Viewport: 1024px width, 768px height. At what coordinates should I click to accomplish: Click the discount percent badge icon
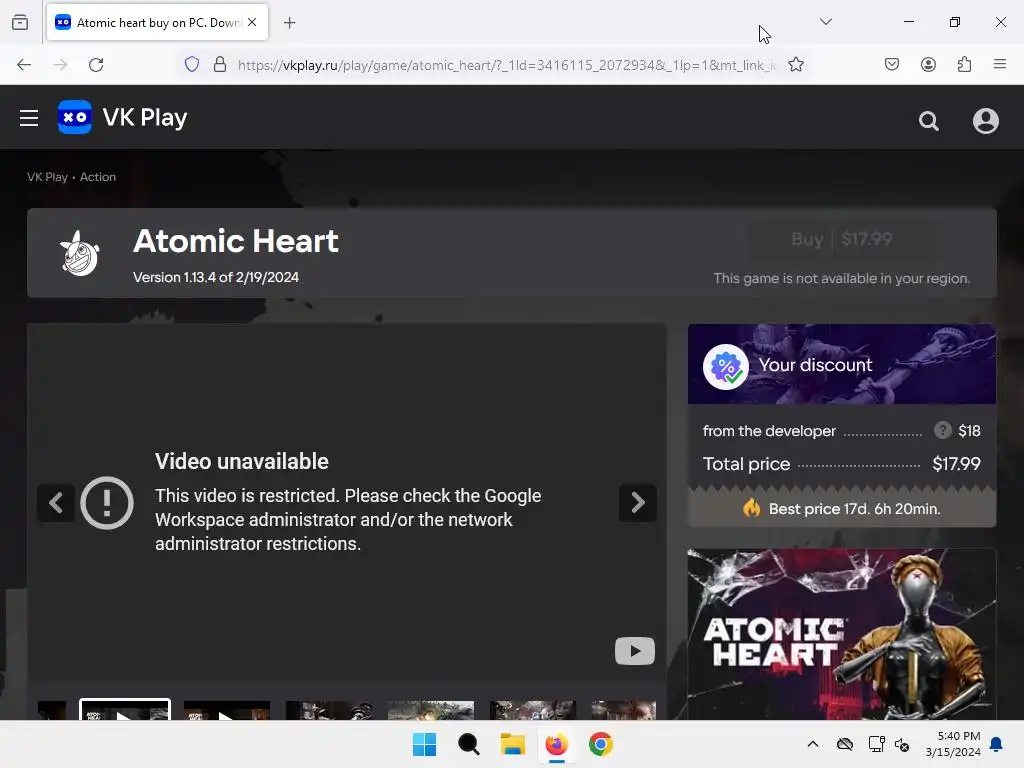[x=726, y=366]
